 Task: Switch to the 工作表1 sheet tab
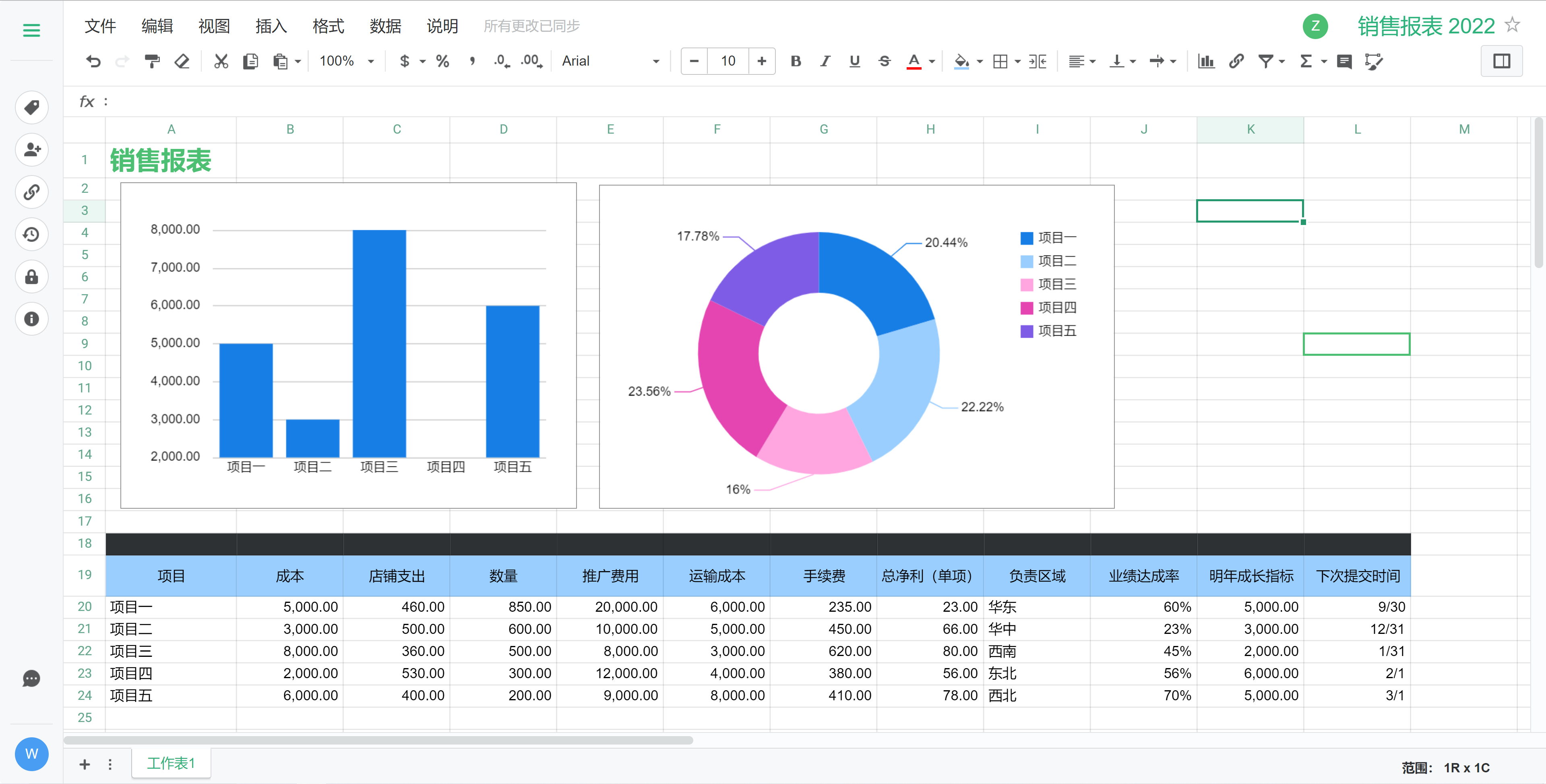tap(171, 763)
